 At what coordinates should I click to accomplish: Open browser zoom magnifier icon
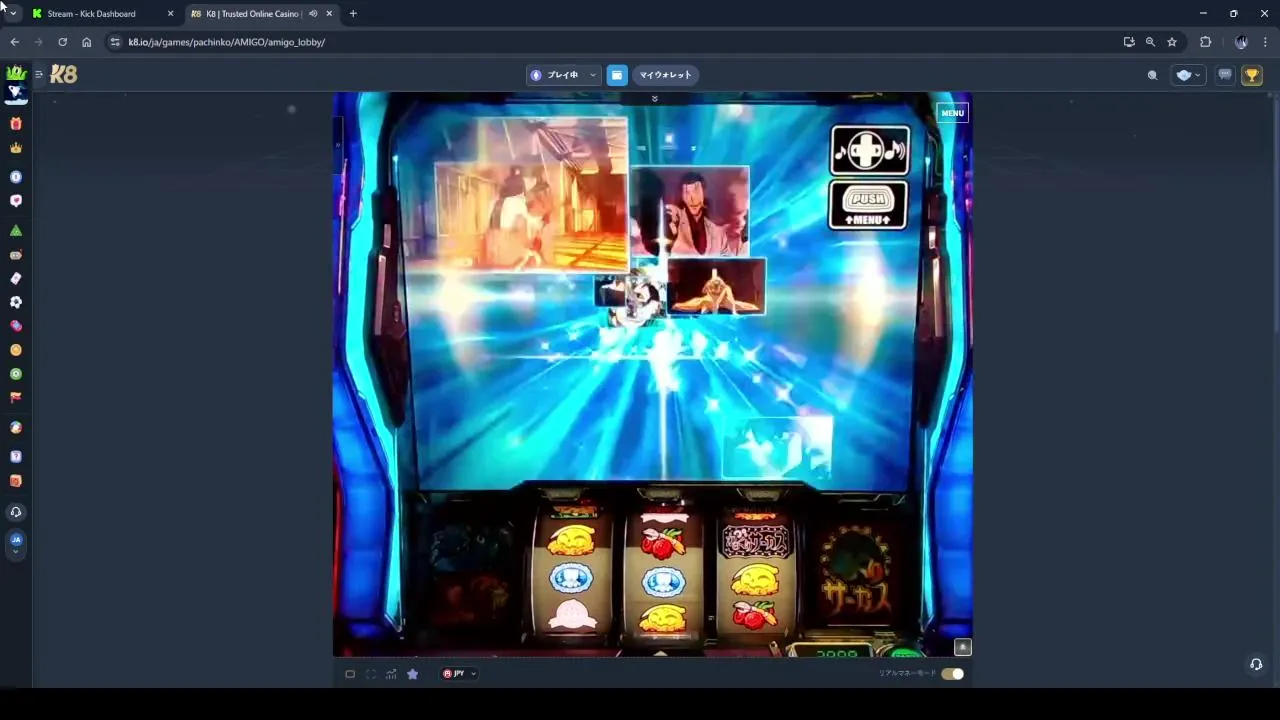[1150, 42]
